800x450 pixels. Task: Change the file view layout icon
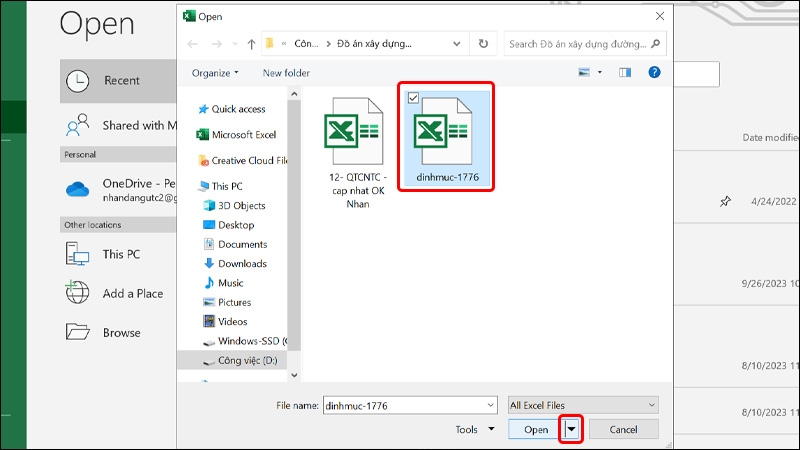click(584, 72)
